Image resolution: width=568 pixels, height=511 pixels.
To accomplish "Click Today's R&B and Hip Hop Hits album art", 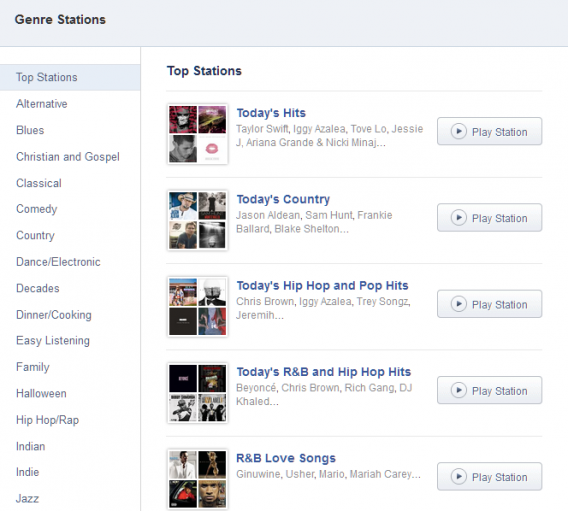I will coord(197,393).
